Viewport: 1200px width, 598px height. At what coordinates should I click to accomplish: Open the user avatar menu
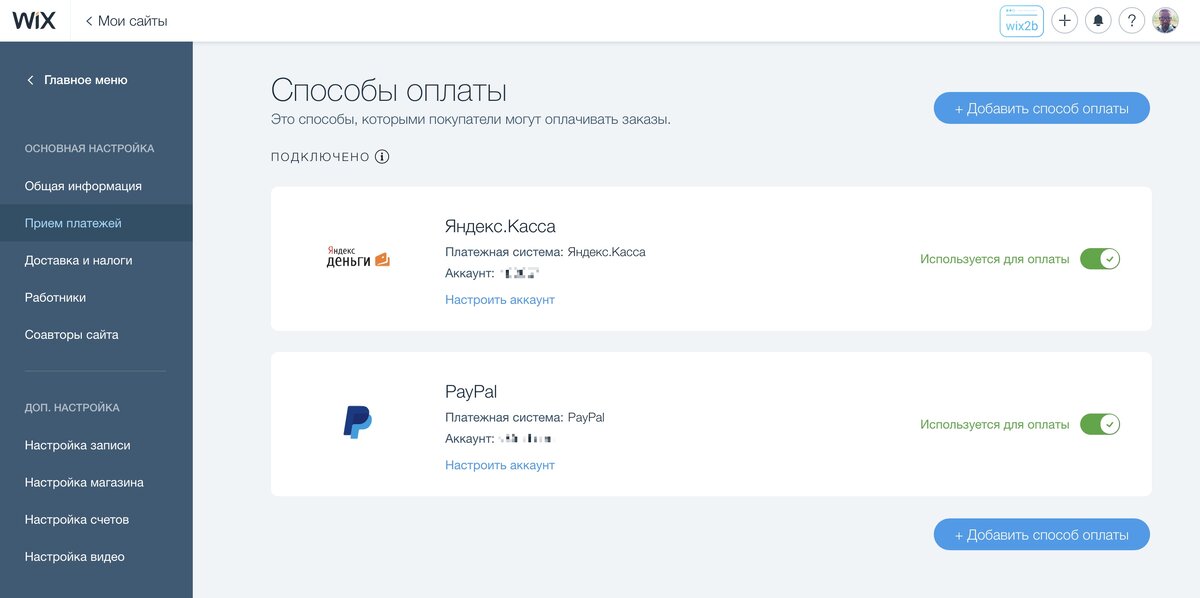1165,21
